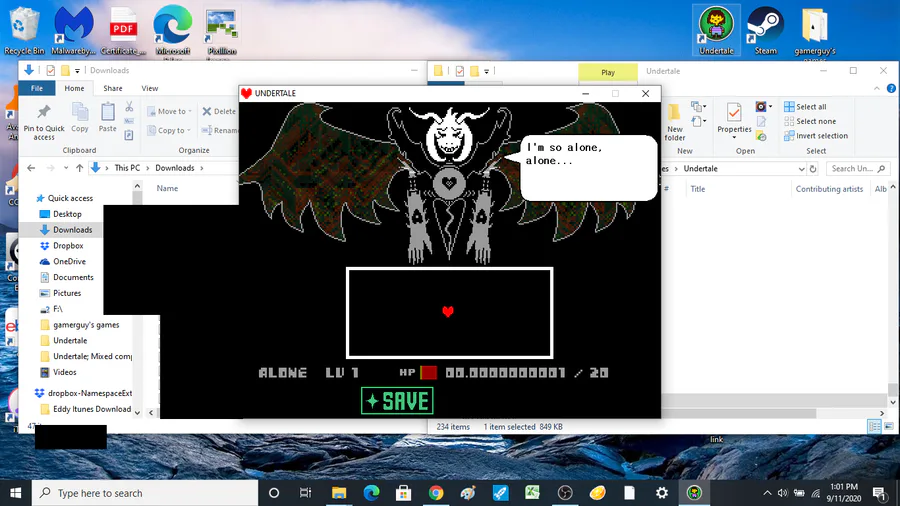
Task: Click New folder in Undertale window ribbon
Action: click(x=674, y=123)
